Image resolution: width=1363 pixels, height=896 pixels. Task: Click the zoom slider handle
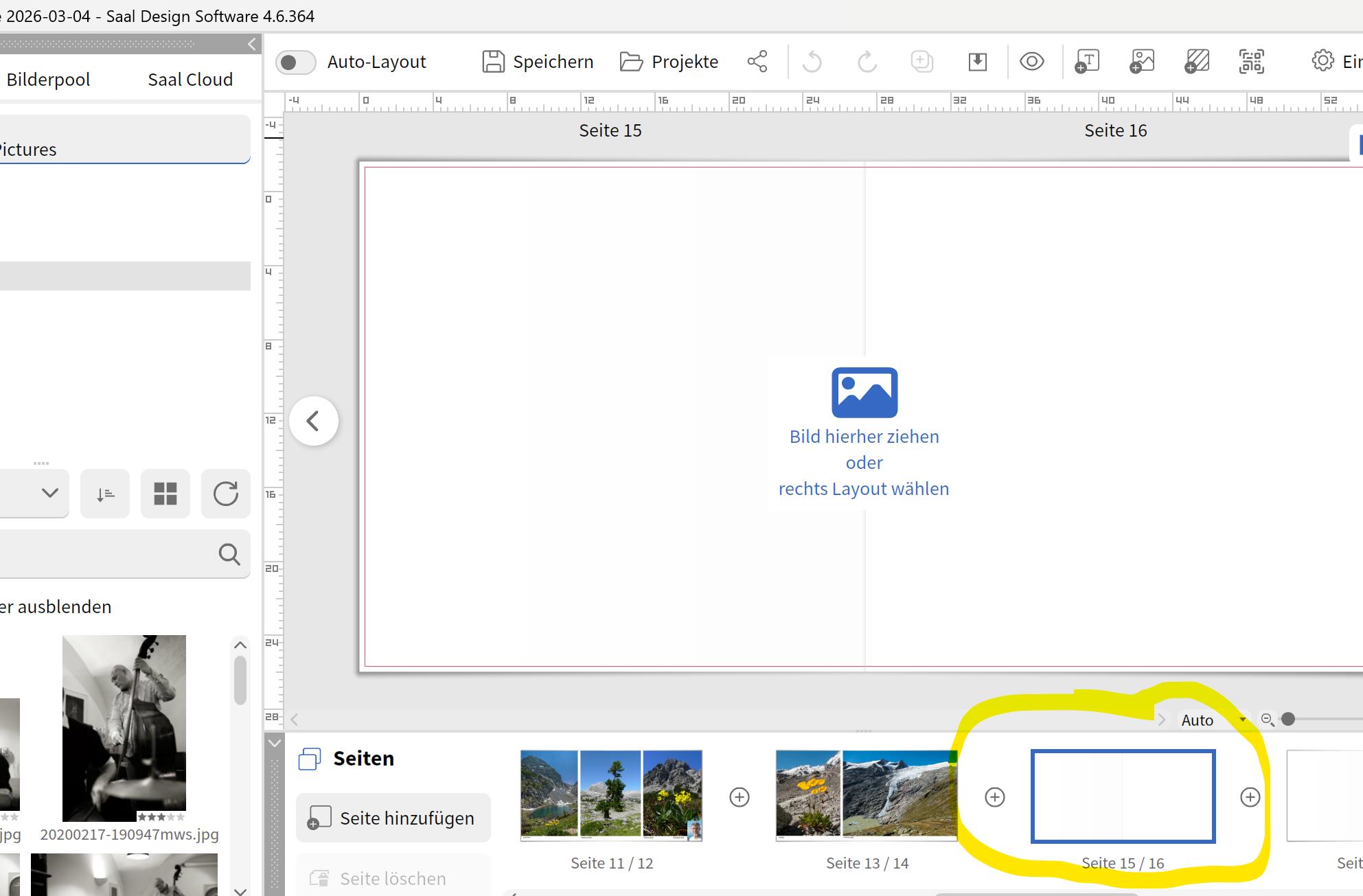click(1288, 719)
